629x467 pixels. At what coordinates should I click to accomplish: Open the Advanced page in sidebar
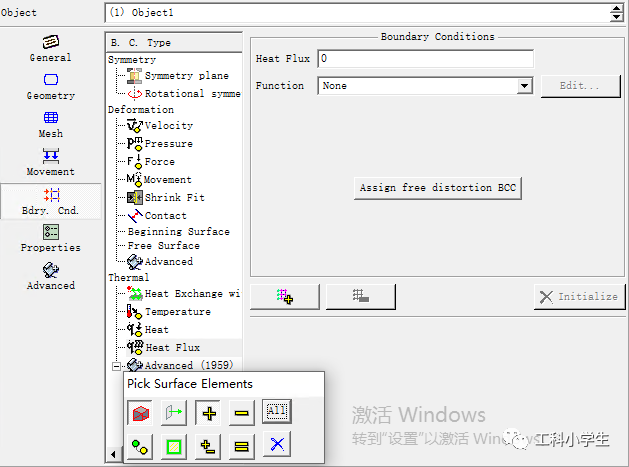pos(51,276)
